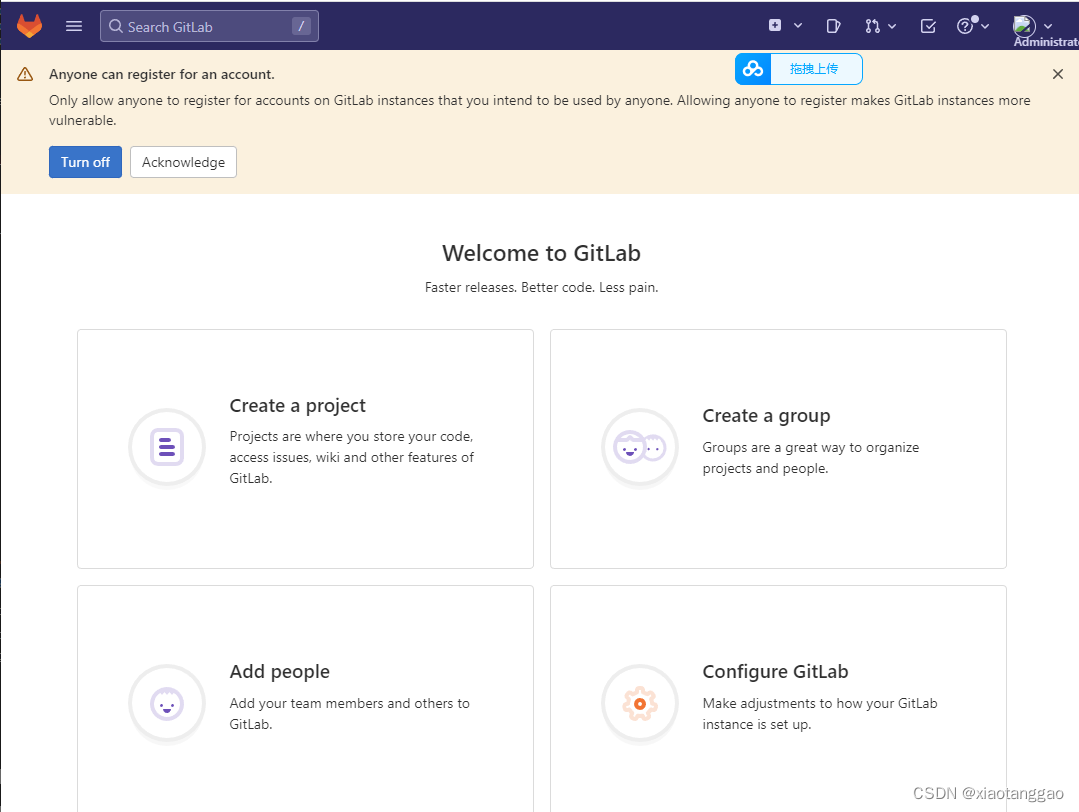This screenshot has height=812, width=1079.
Task: Click inside the Search GitLab field
Action: (200, 26)
